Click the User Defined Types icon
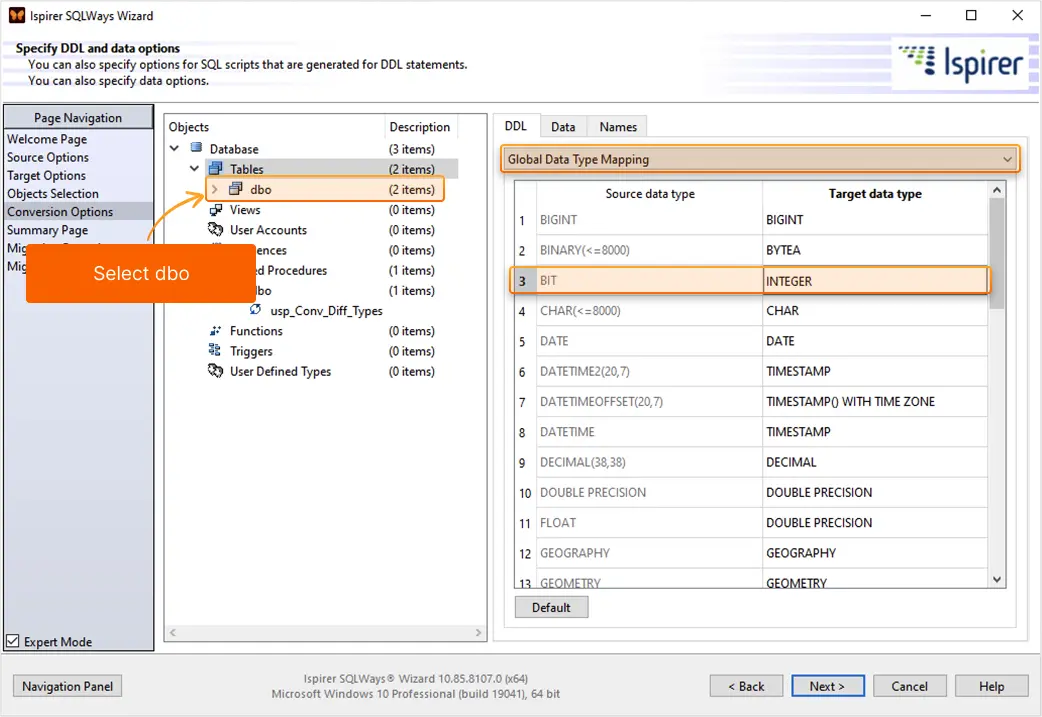The image size is (1042, 717). [x=215, y=371]
